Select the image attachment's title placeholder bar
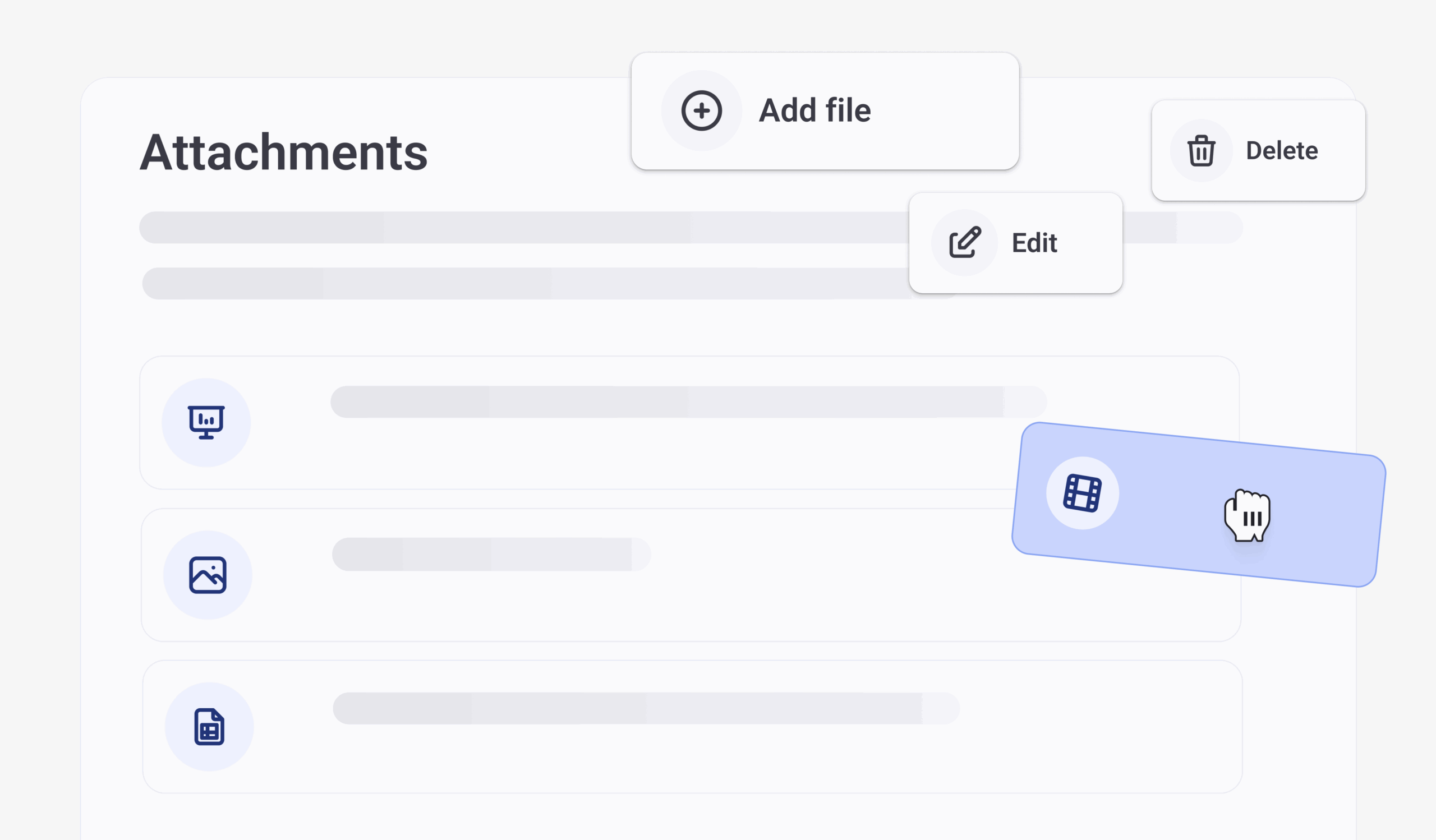 click(491, 554)
